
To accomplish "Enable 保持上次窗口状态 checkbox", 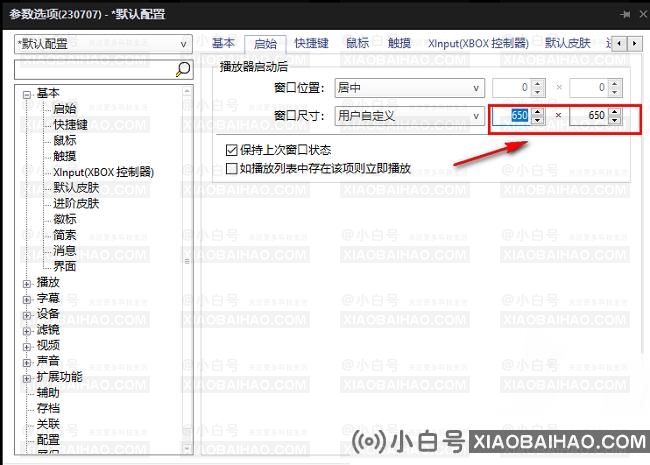I will click(231, 150).
